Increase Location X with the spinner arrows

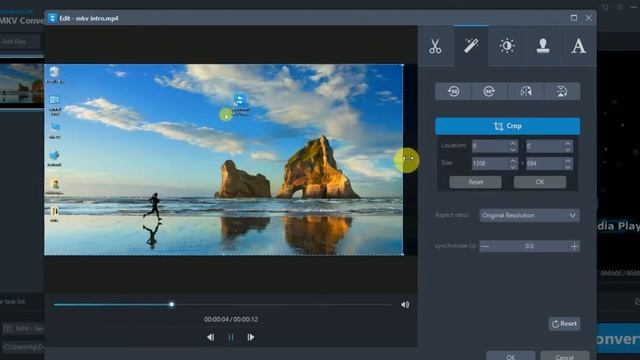pyautogui.click(x=513, y=143)
